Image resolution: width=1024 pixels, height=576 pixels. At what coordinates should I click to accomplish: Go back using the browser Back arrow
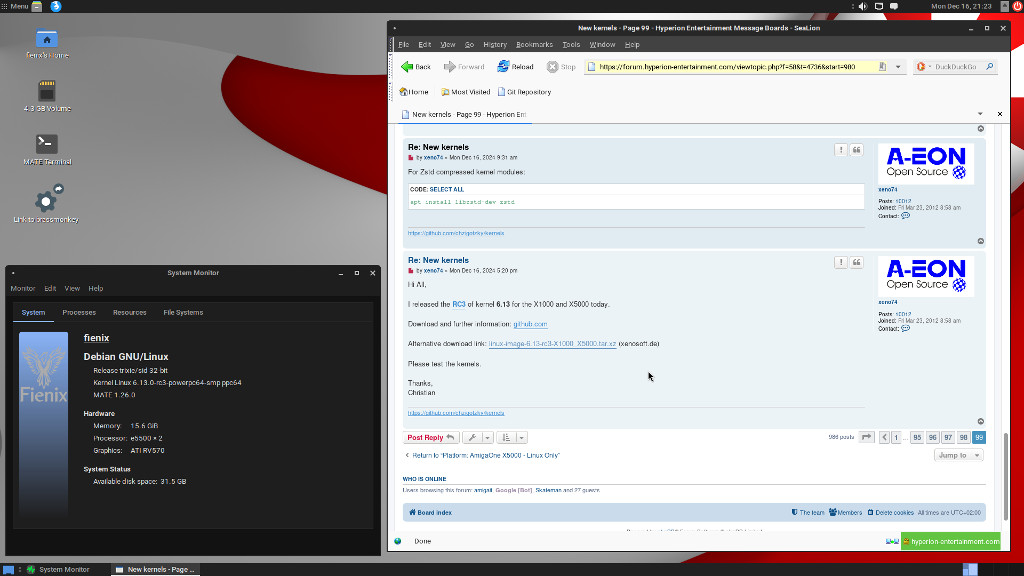[x=415, y=67]
